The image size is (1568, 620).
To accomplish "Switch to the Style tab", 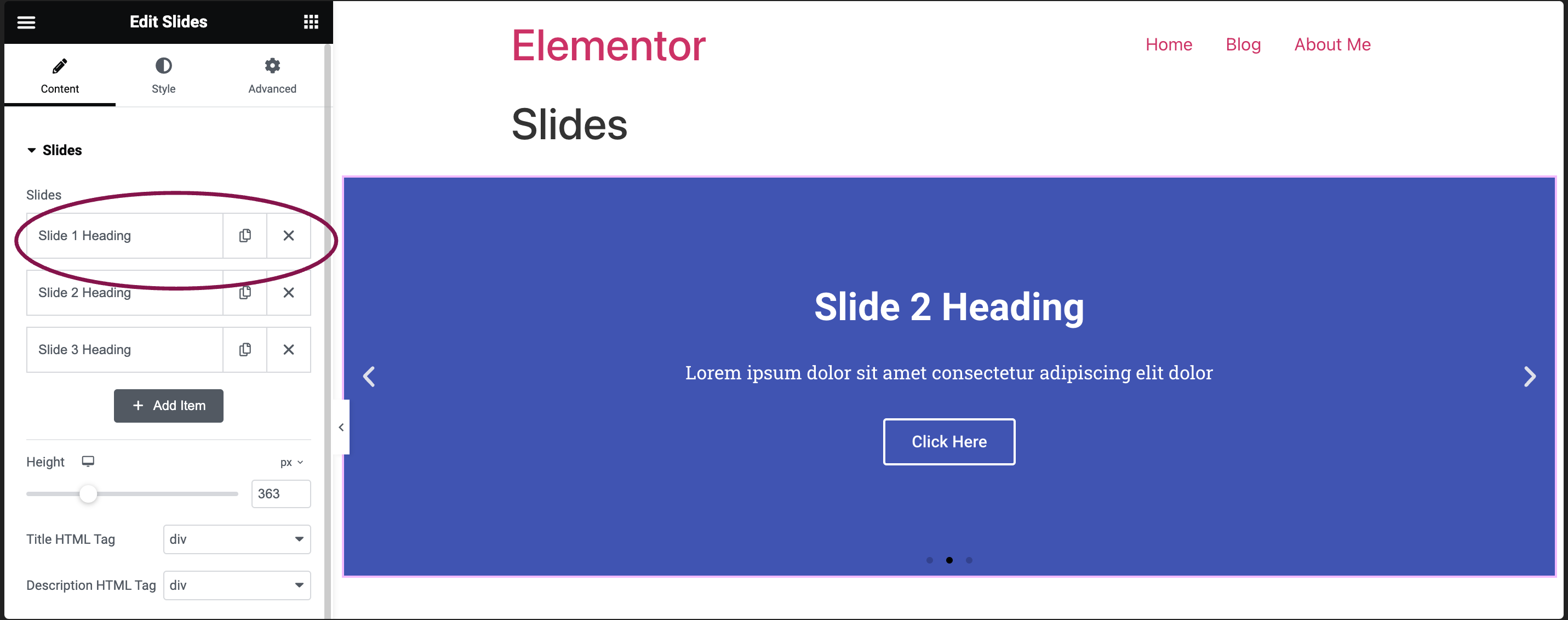I will click(x=163, y=76).
